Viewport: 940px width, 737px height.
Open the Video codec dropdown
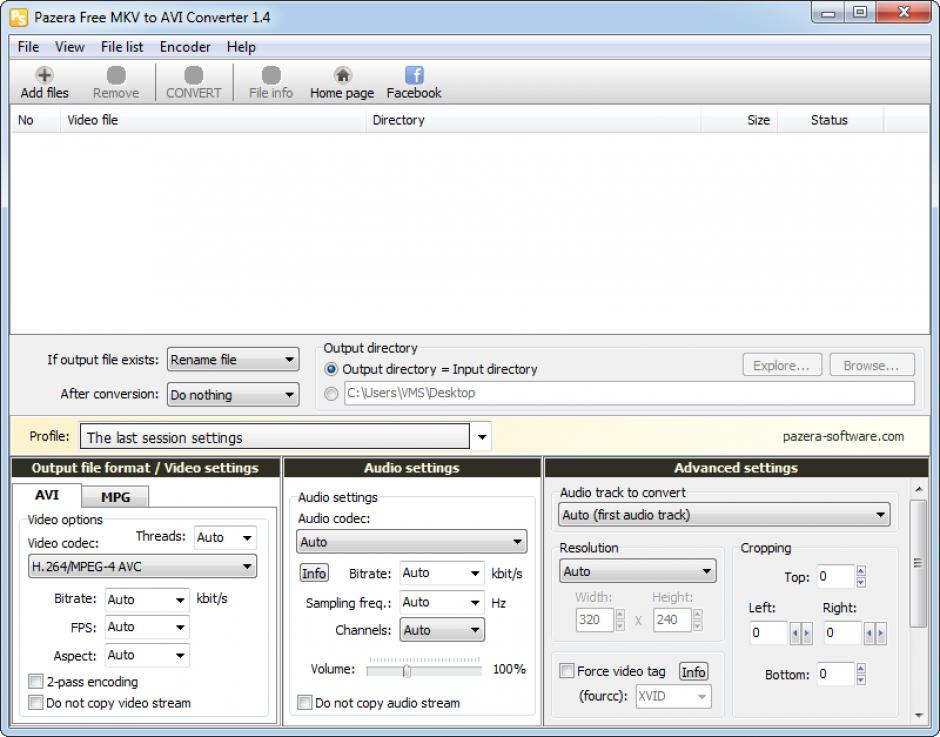click(143, 567)
